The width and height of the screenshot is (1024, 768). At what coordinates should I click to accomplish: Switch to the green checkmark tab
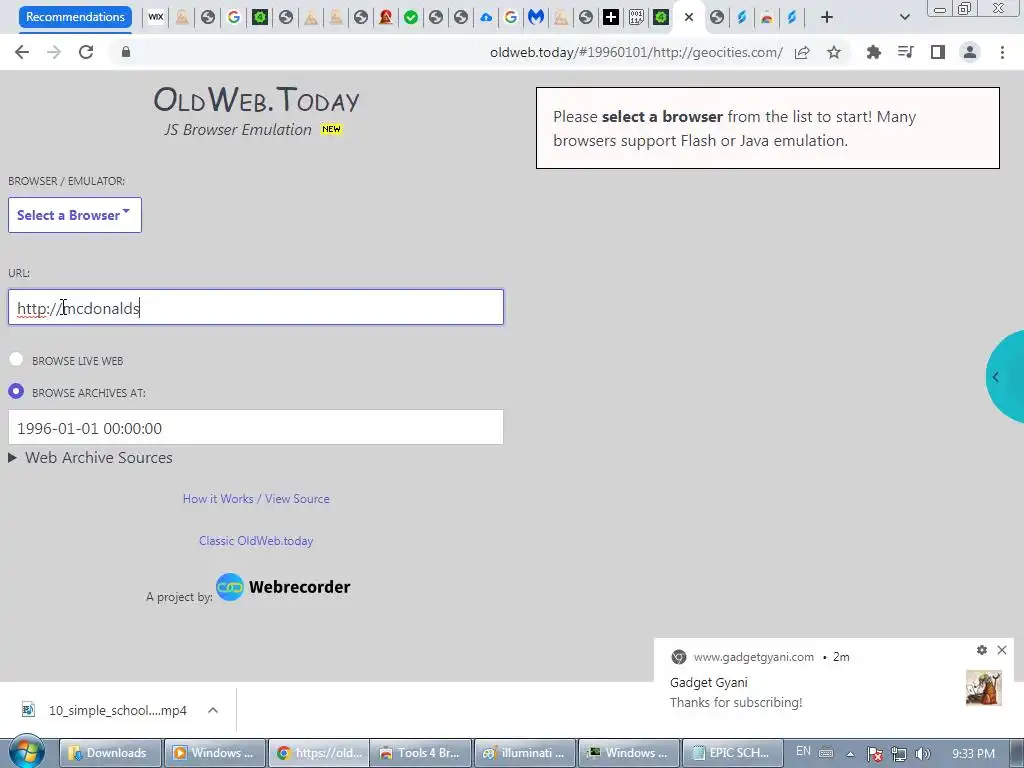[x=411, y=18]
